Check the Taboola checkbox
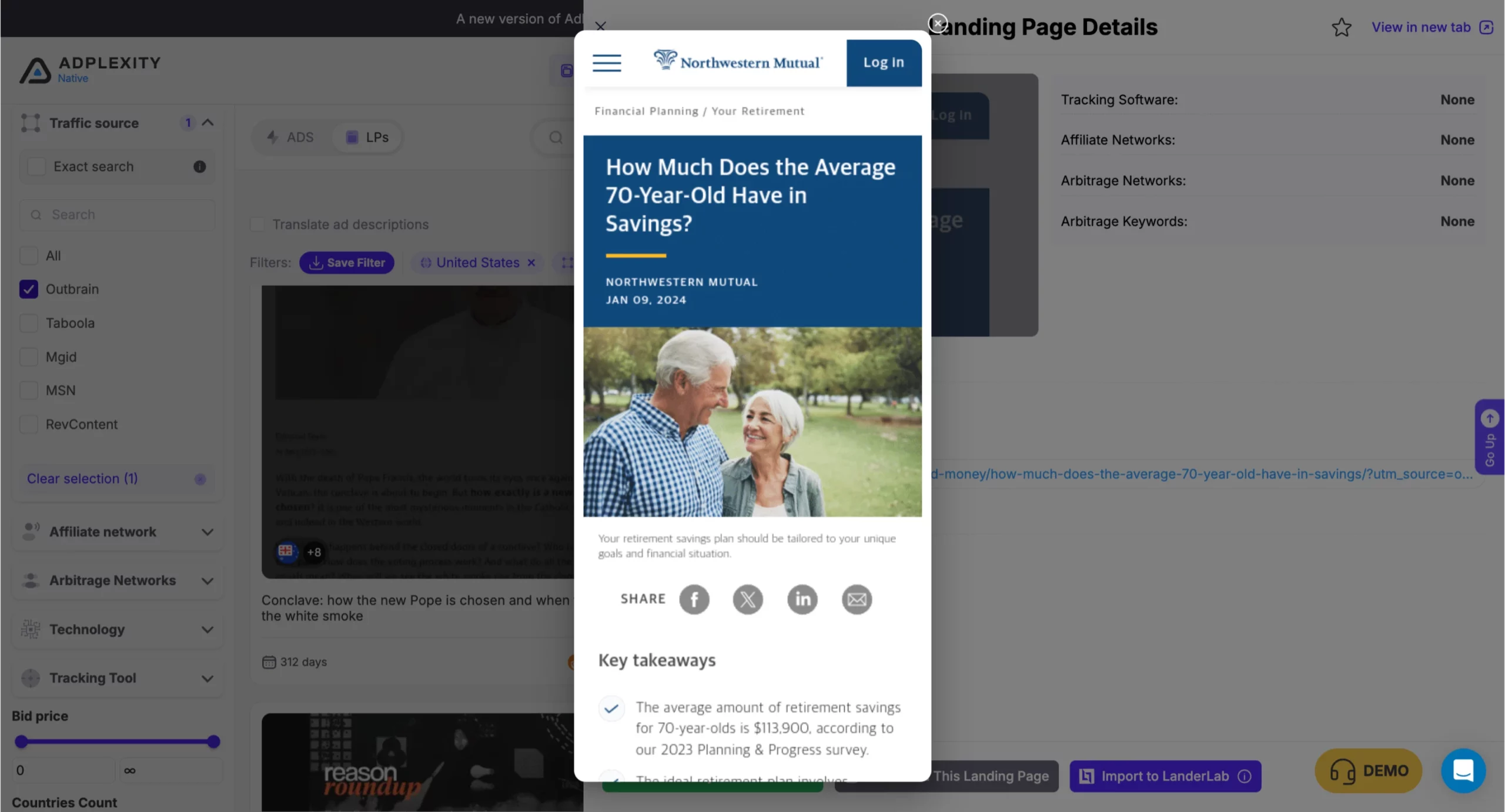This screenshot has width=1505, height=812. (29, 323)
